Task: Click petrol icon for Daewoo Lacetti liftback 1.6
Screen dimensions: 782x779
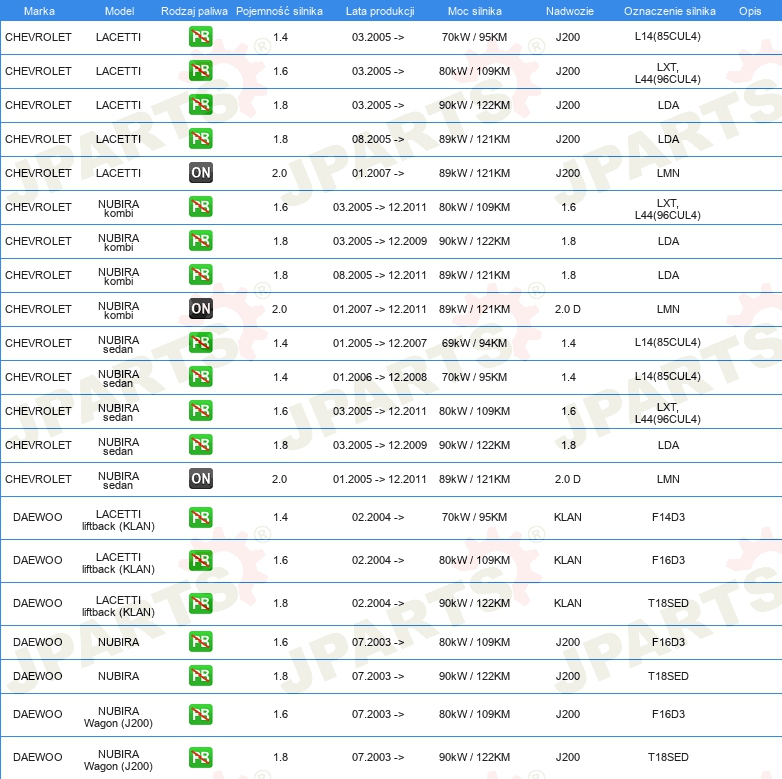Action: click(200, 560)
